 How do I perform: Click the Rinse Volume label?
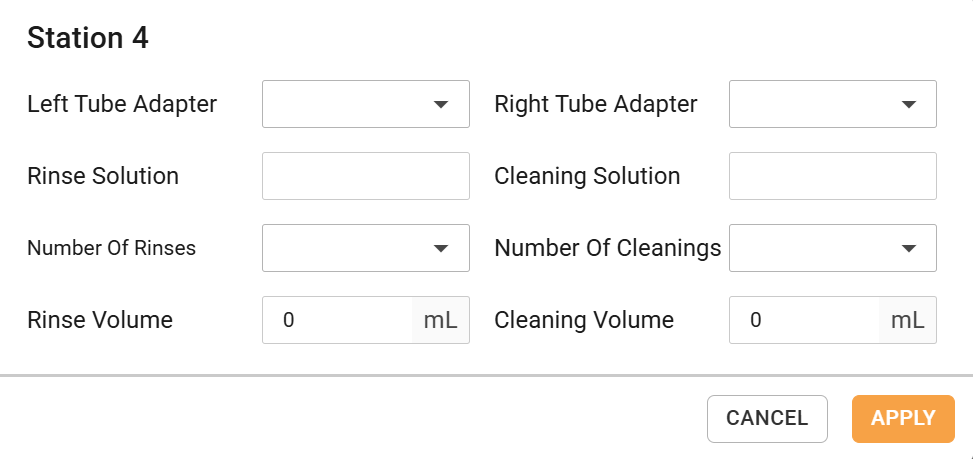click(100, 320)
